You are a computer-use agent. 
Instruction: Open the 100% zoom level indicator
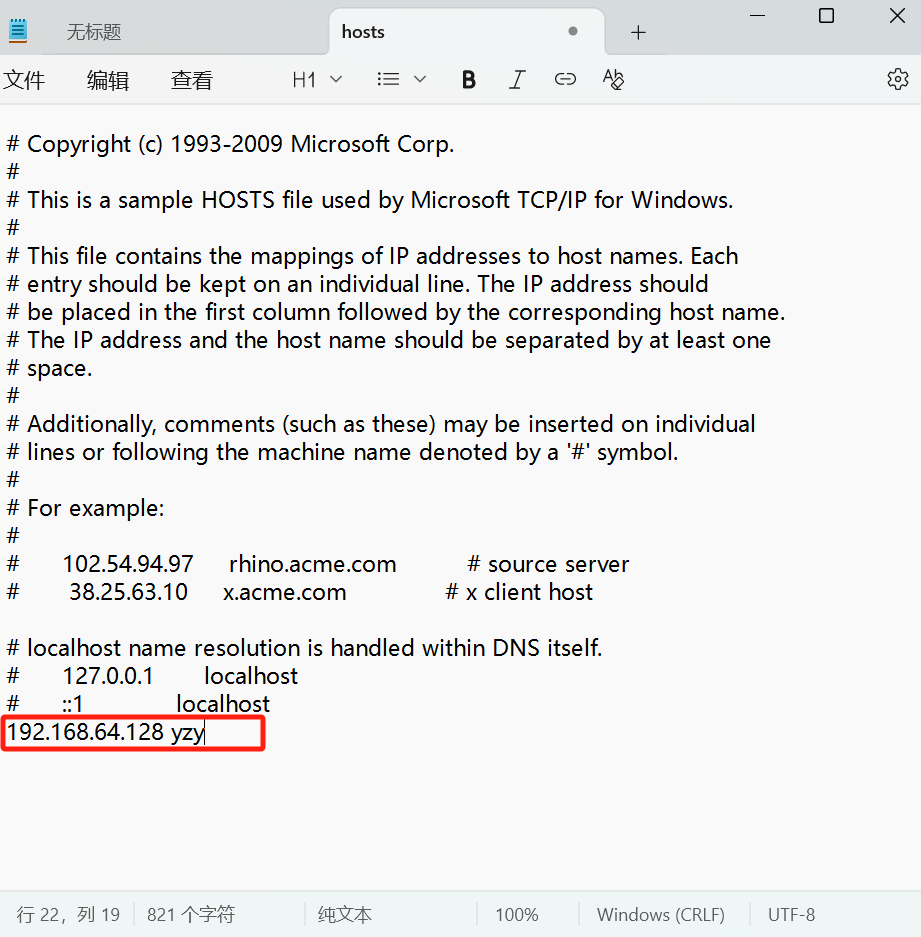point(516,914)
